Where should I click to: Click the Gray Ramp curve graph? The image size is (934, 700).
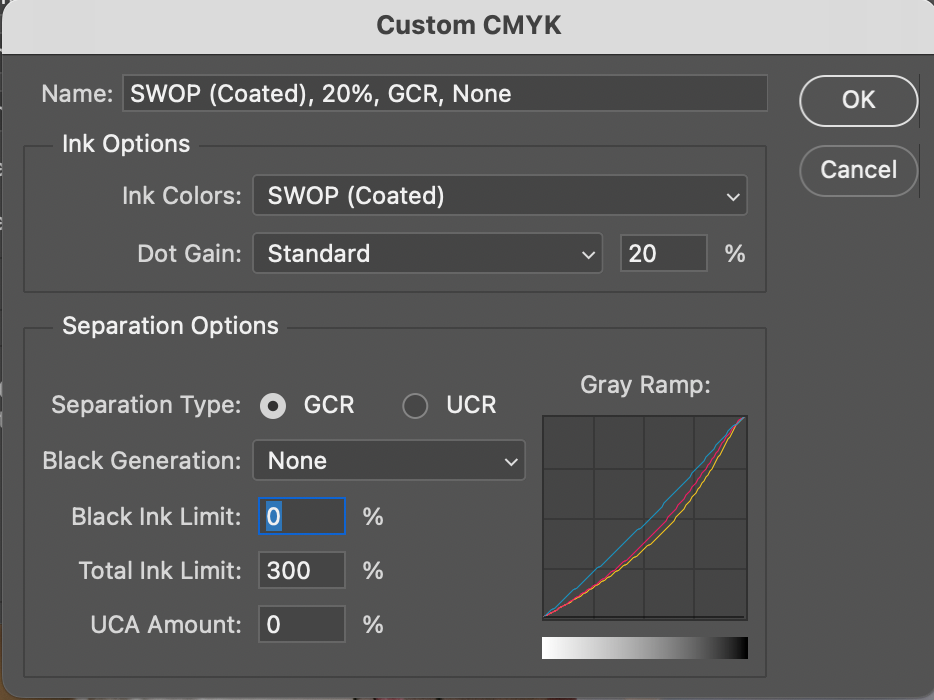point(645,517)
